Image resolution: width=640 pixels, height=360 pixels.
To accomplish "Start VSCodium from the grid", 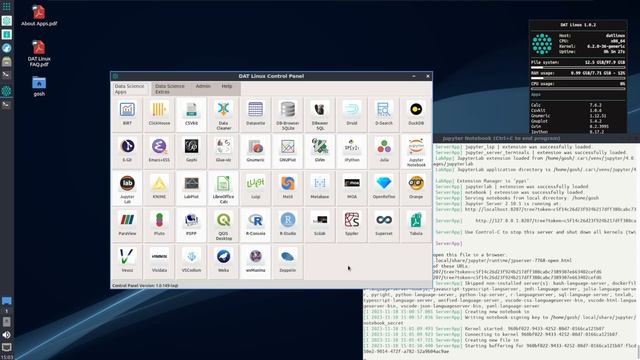I will (191, 262).
